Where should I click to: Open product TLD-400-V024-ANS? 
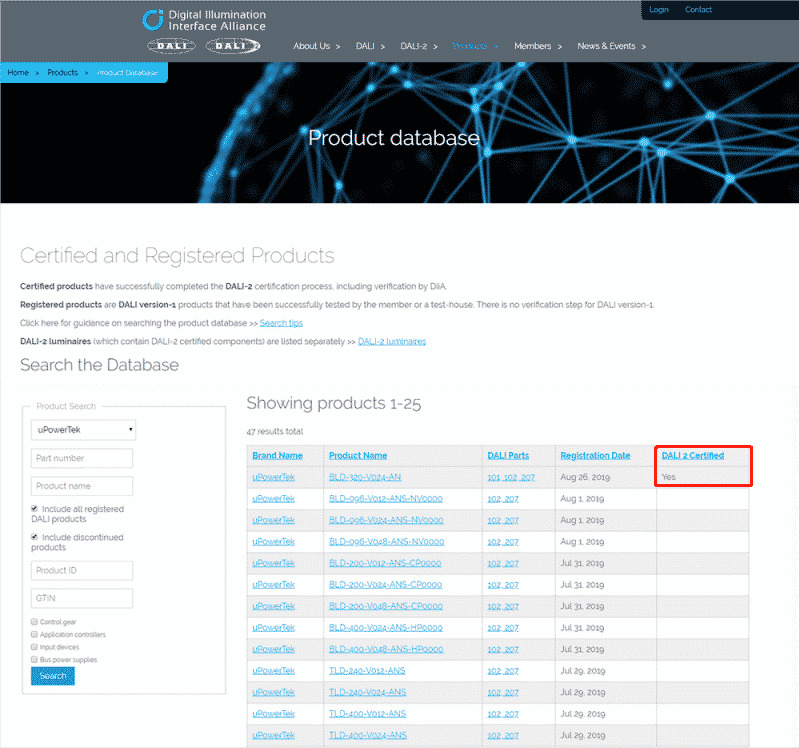pyautogui.click(x=368, y=735)
